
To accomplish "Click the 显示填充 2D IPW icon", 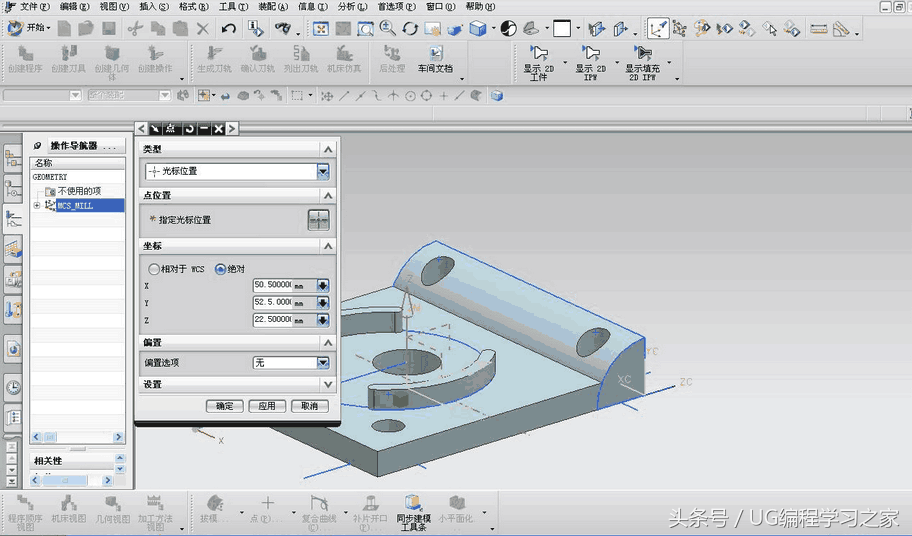I will [x=642, y=62].
